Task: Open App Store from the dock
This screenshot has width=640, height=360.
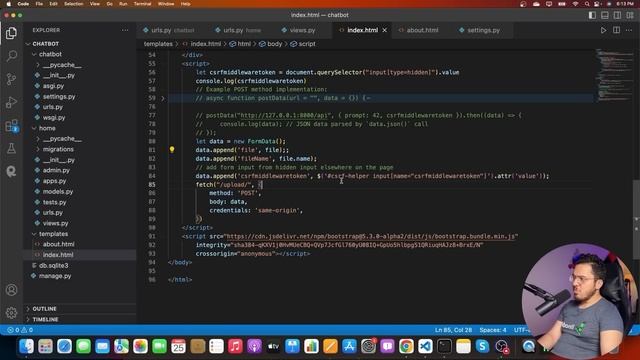Action: click(x=349, y=347)
